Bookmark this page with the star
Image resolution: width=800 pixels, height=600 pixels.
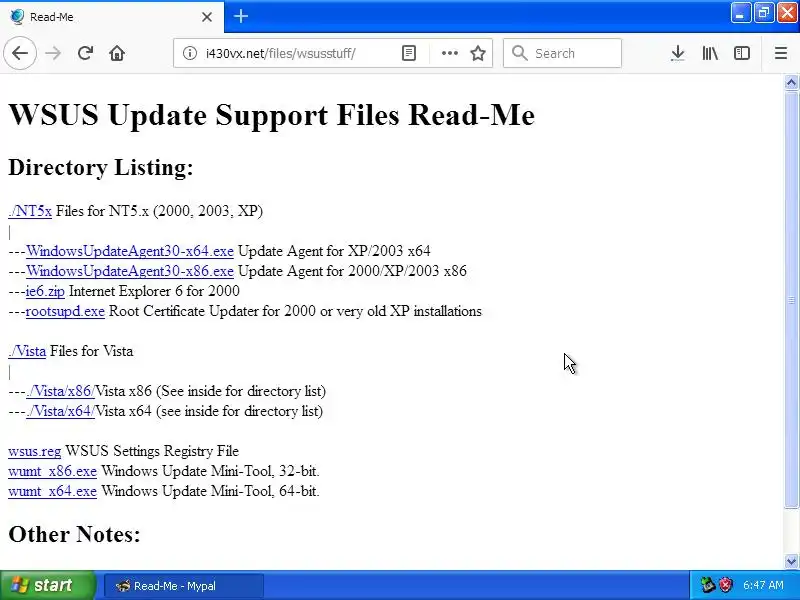point(478,53)
